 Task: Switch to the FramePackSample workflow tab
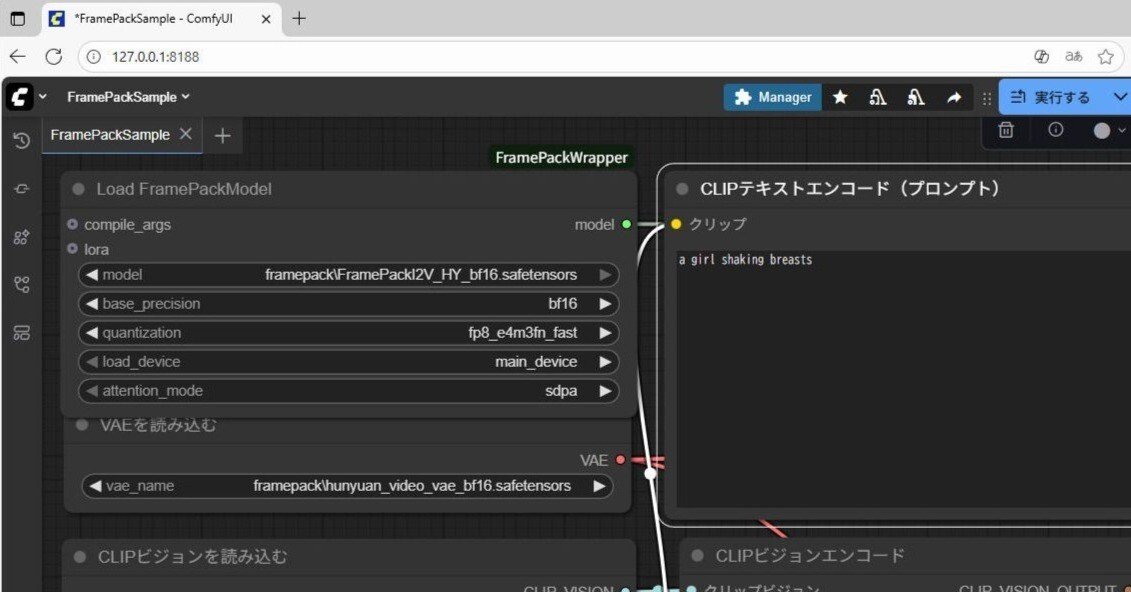pyautogui.click(x=110, y=134)
